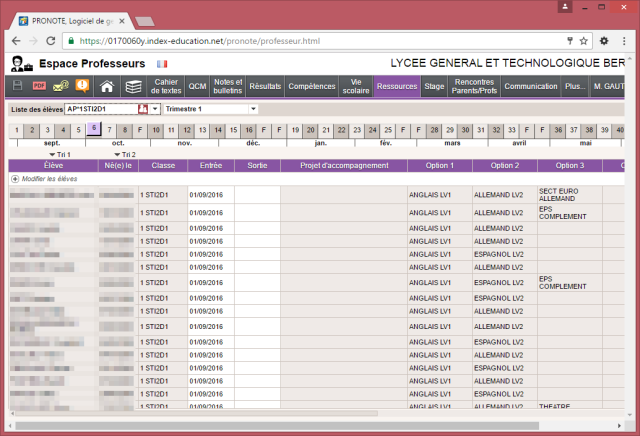The height and width of the screenshot is (436, 640).
Task: Click the save floppy disk icon
Action: [x=18, y=87]
